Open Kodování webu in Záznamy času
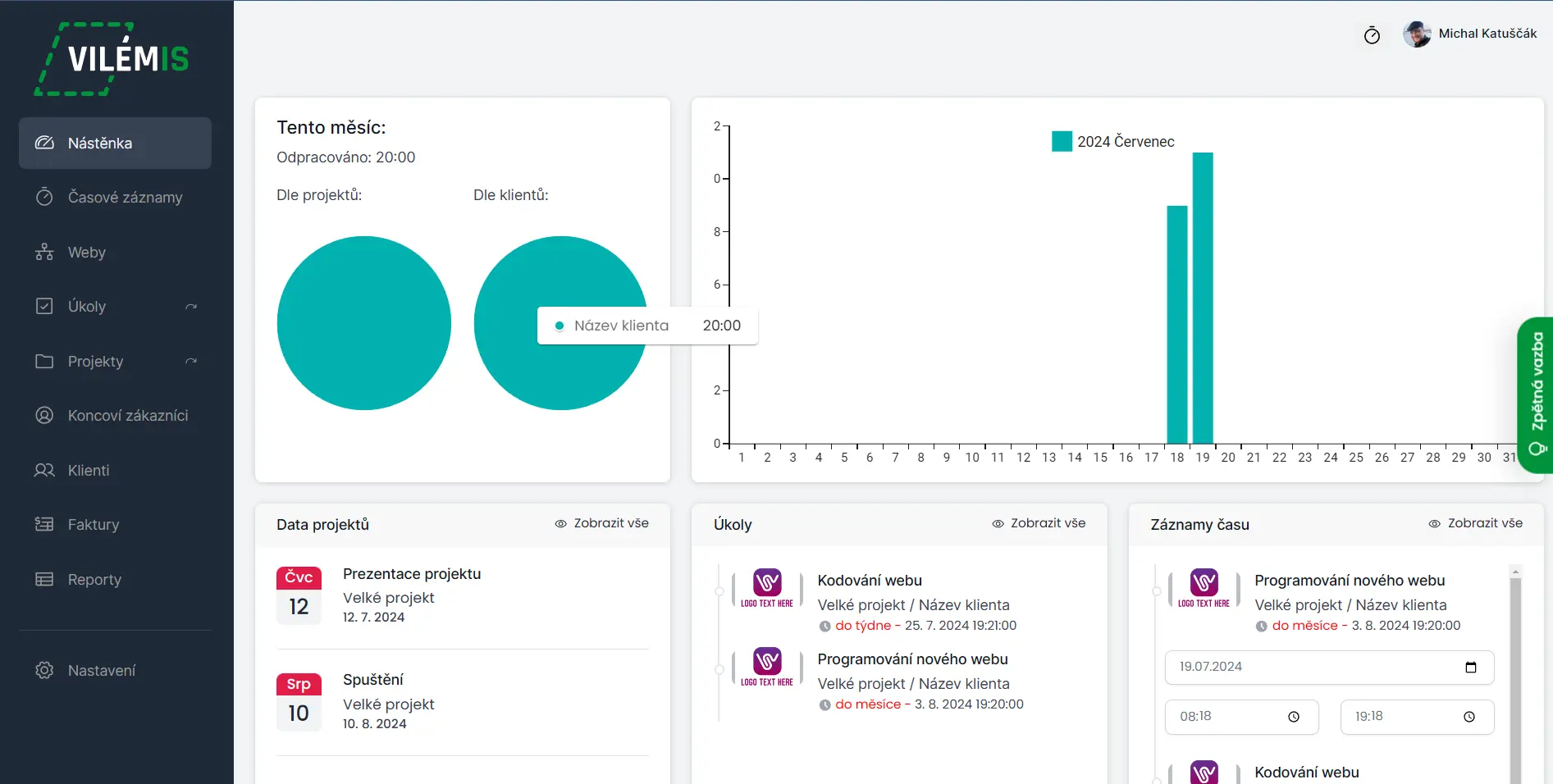The image size is (1553, 784). (1306, 773)
